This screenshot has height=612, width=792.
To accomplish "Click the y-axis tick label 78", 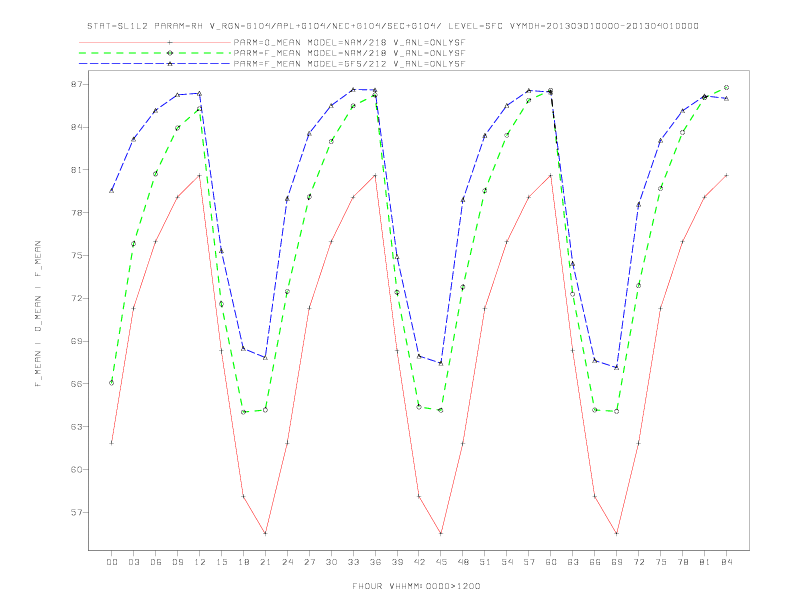I will 76,213.
